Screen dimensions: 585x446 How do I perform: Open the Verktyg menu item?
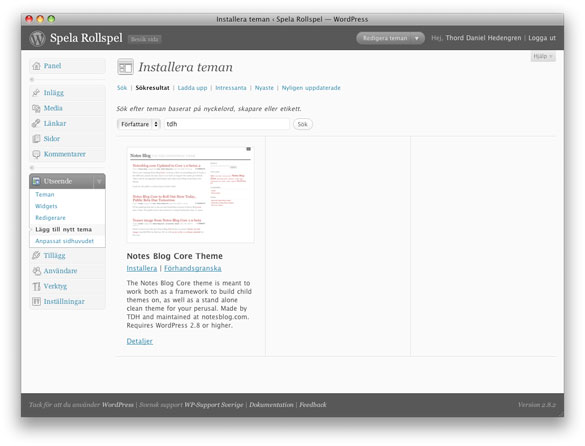[55, 286]
